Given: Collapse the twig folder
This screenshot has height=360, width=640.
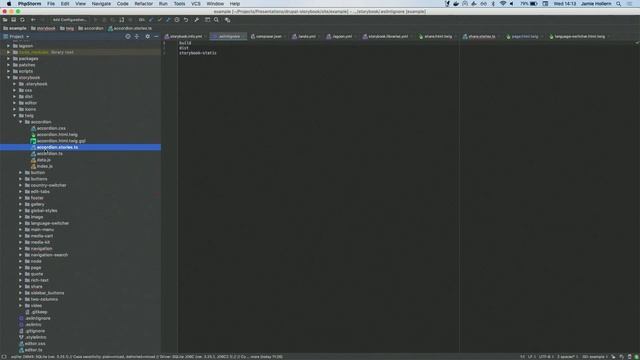Looking at the screenshot, I should [x=15, y=116].
